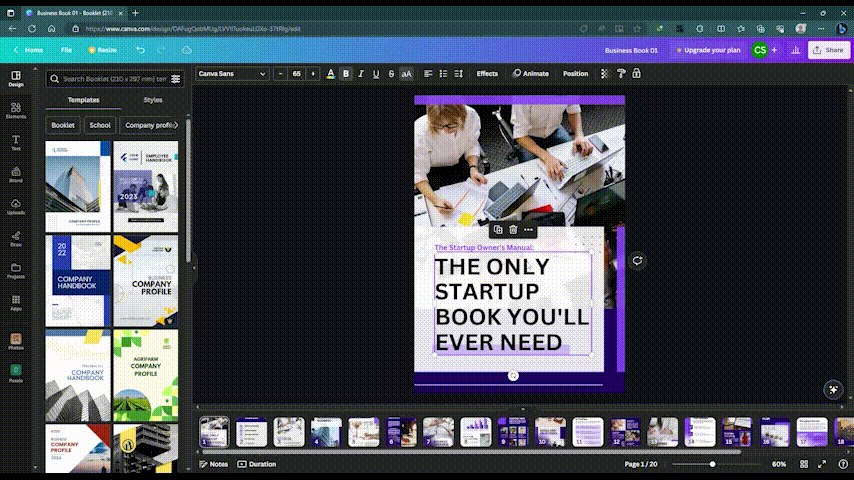This screenshot has width=854, height=480.
Task: Open the Elements sidebar panel
Action: pos(16,111)
